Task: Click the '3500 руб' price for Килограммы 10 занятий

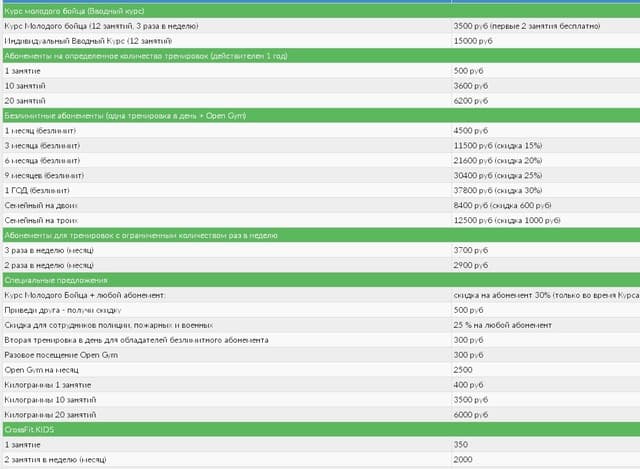Action: click(471, 400)
